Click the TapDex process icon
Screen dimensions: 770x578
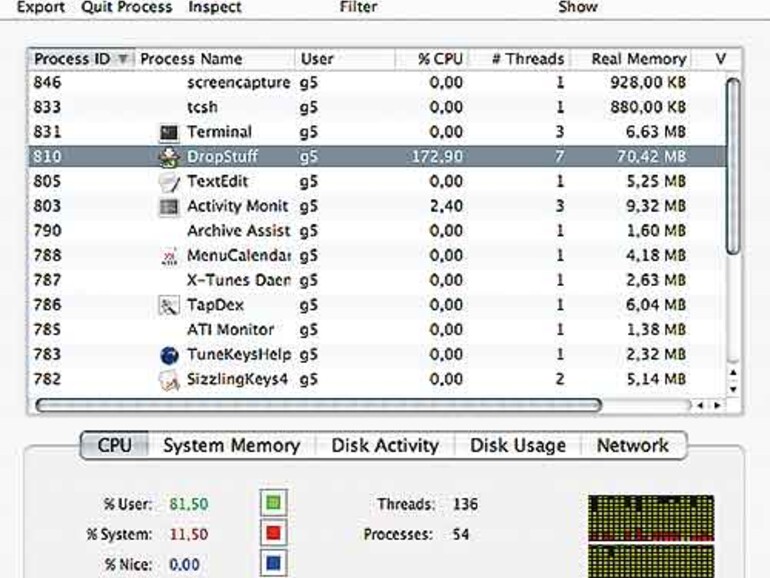(x=169, y=305)
